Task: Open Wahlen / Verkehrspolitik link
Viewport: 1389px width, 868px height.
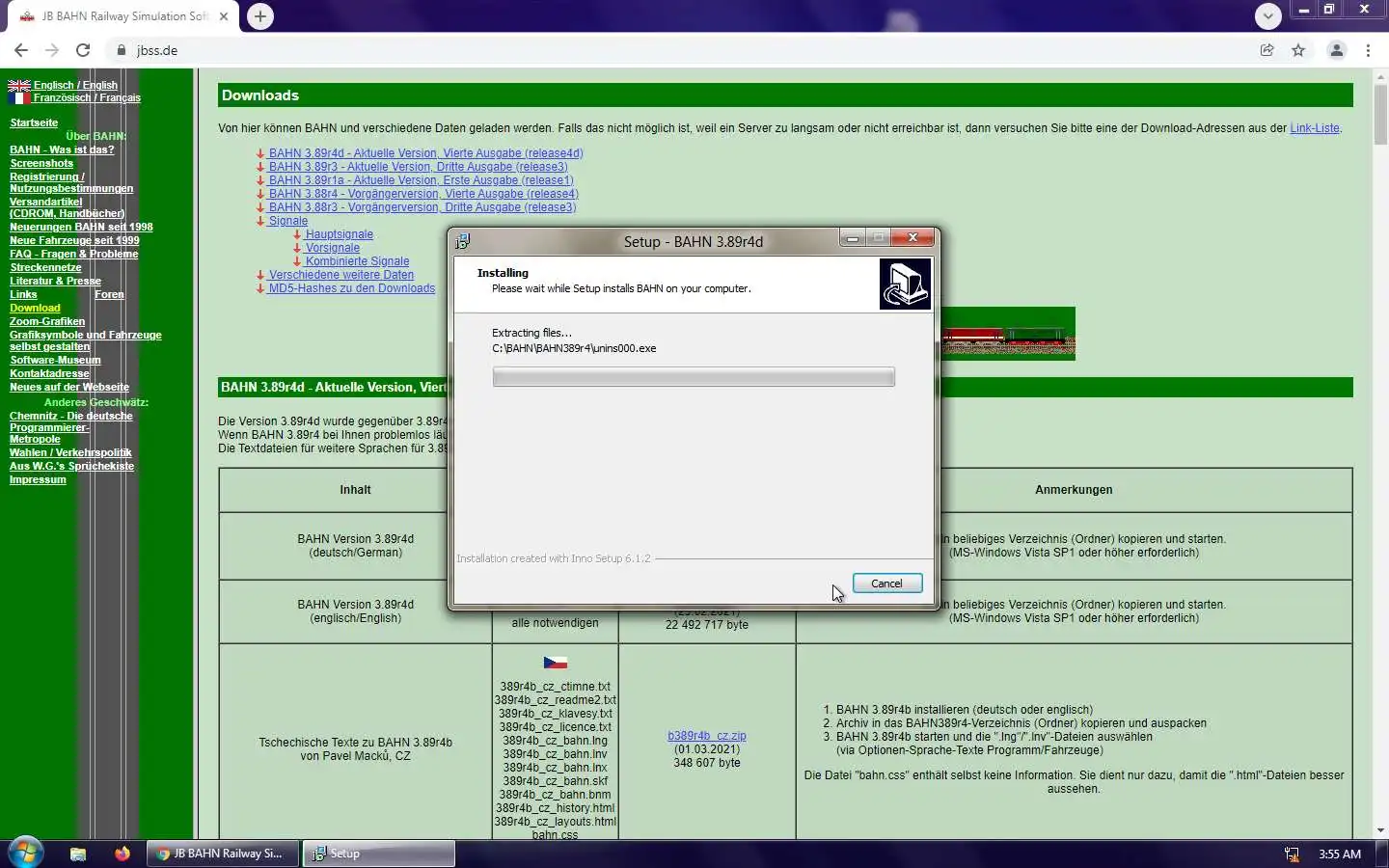Action: [x=70, y=452]
